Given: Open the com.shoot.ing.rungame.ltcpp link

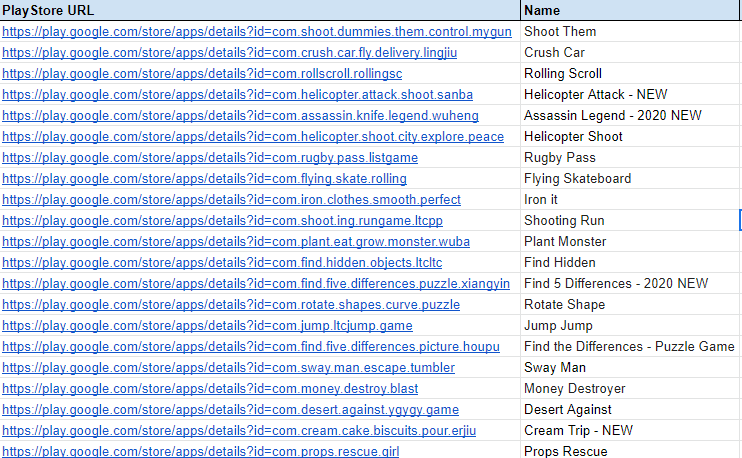Looking at the screenshot, I should (222, 220).
